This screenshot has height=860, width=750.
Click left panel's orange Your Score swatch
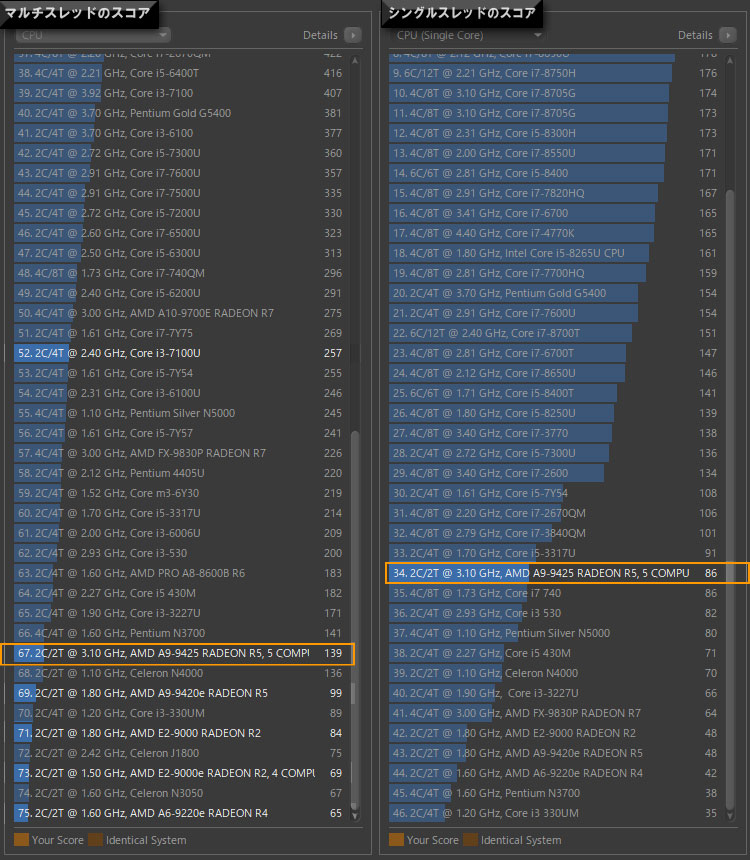pyautogui.click(x=21, y=840)
